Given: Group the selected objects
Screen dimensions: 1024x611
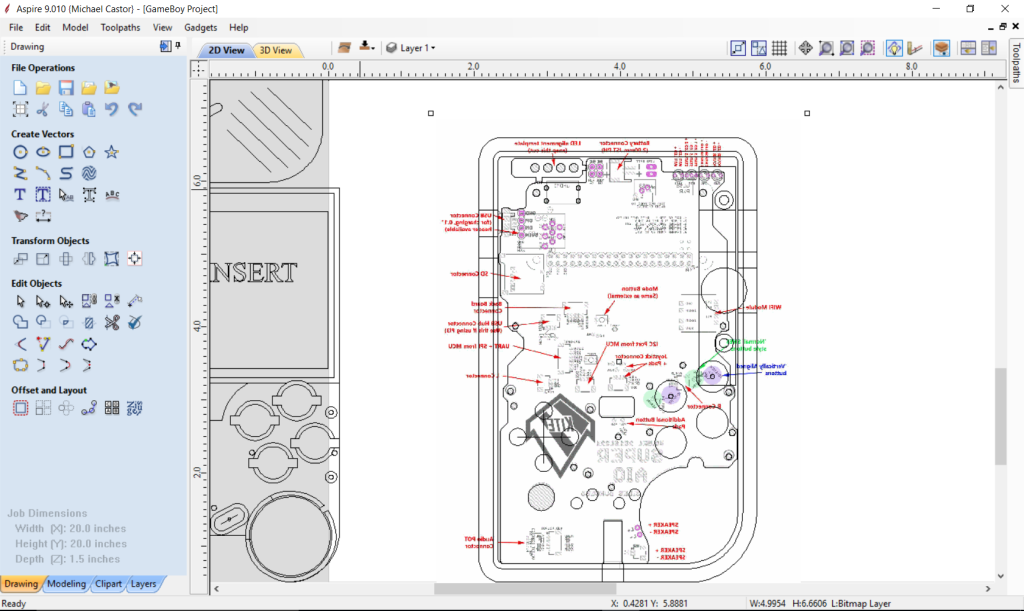Looking at the screenshot, I should [x=89, y=301].
